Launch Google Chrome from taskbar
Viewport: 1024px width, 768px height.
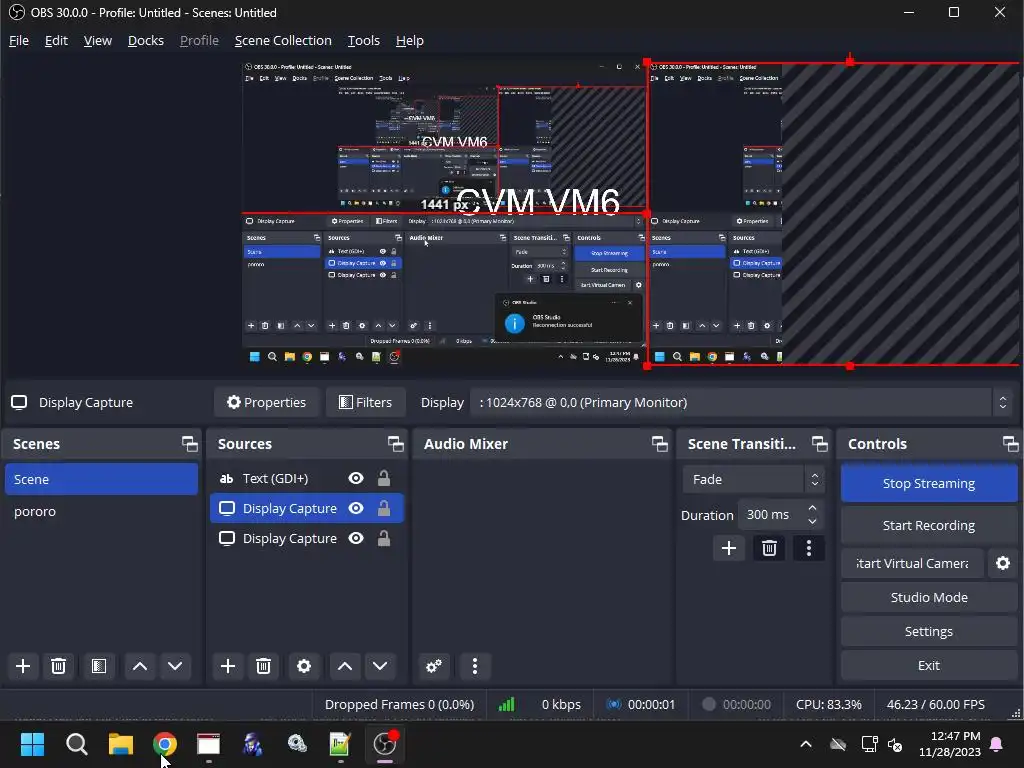[x=165, y=744]
